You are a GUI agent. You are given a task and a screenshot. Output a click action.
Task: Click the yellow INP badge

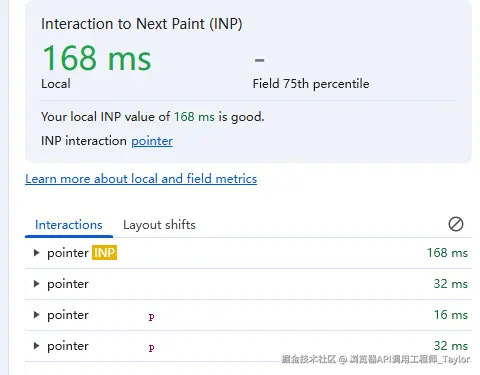[x=104, y=253]
